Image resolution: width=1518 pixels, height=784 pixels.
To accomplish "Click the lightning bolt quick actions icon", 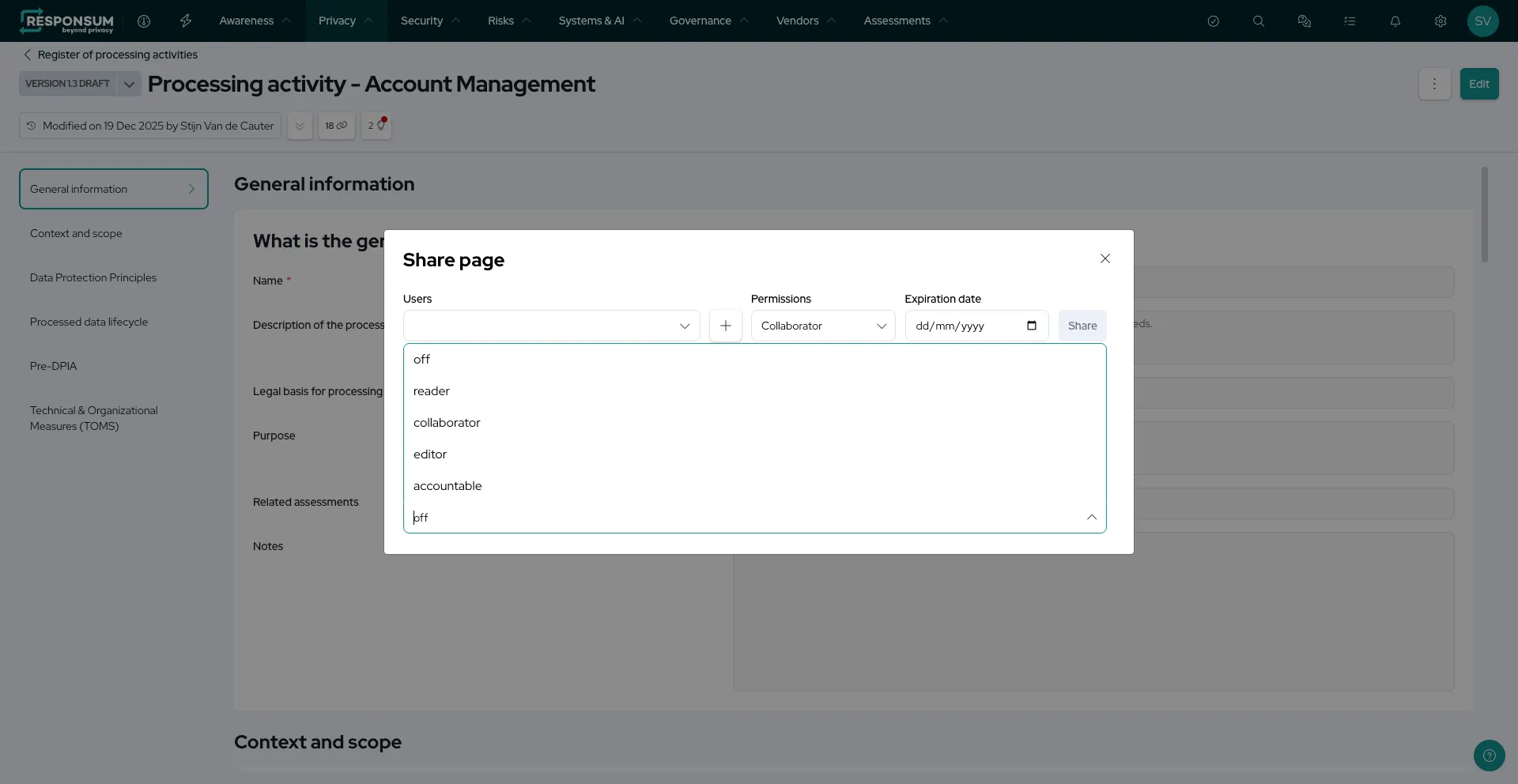I will point(186,21).
